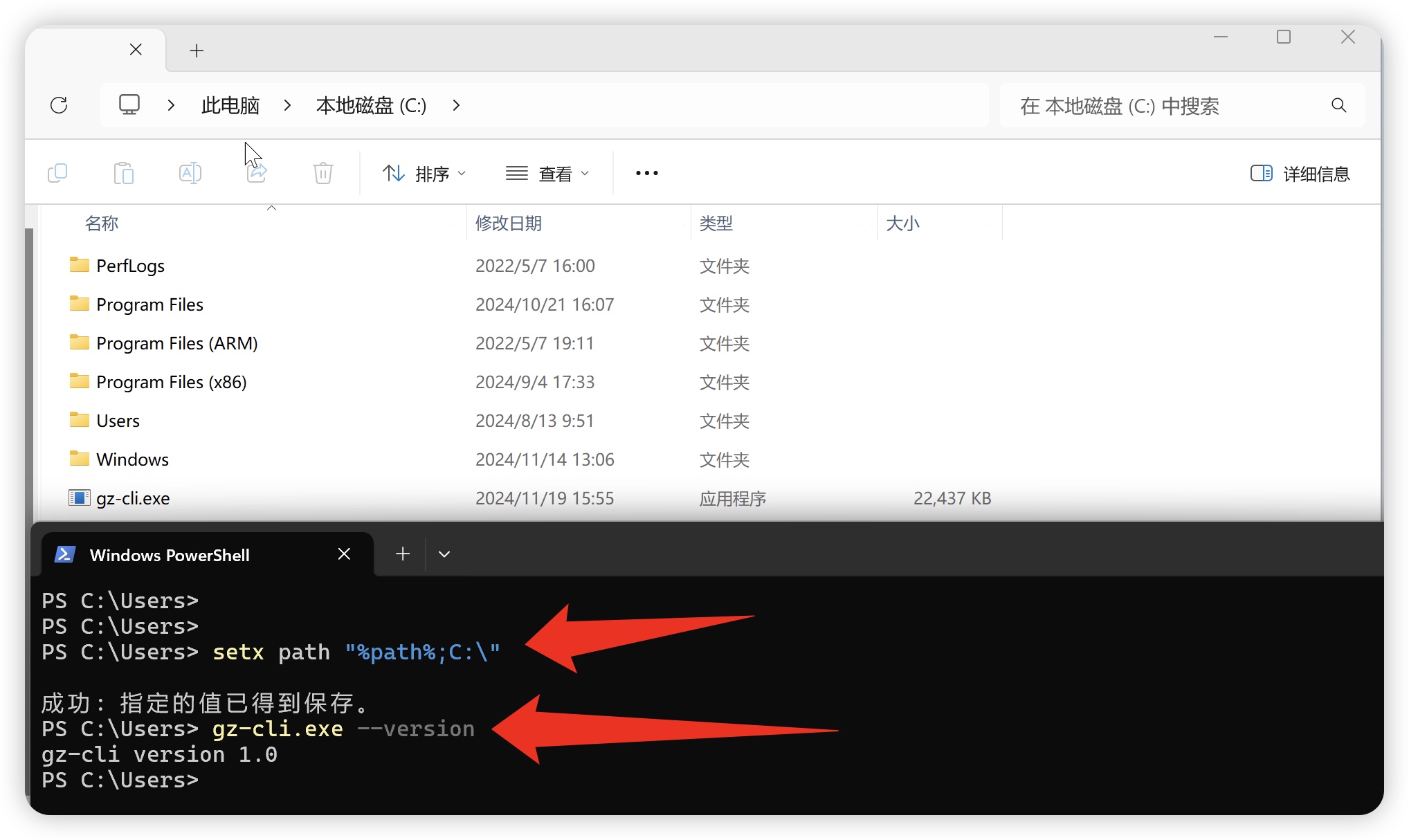Screen dimensions: 1409x840
Task: Open the 查看 view dropdown
Action: coord(547,174)
